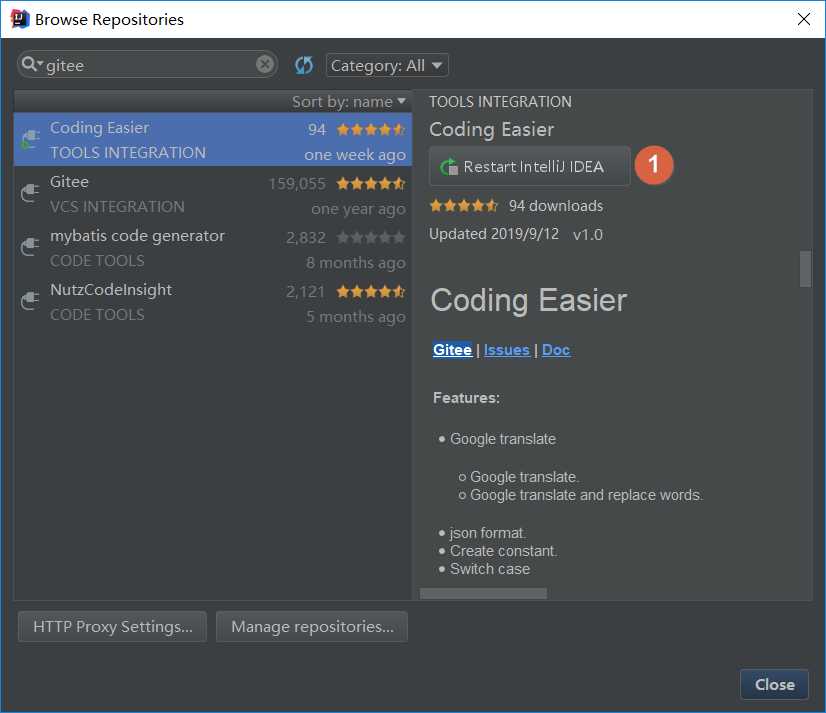Click the mybatis code generator plugin icon
This screenshot has height=713, width=826.
pyautogui.click(x=30, y=247)
